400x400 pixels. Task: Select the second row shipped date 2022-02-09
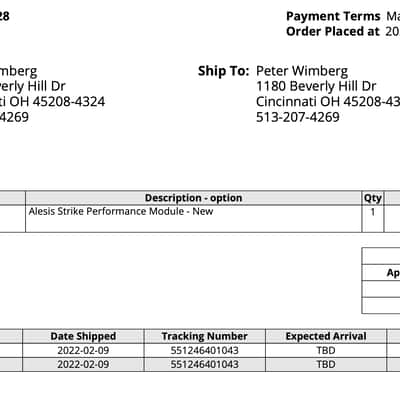pyautogui.click(x=83, y=365)
